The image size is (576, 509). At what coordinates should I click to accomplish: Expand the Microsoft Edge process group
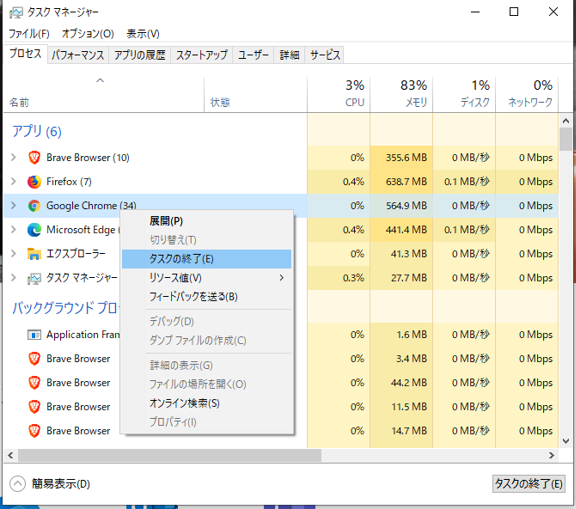14,230
